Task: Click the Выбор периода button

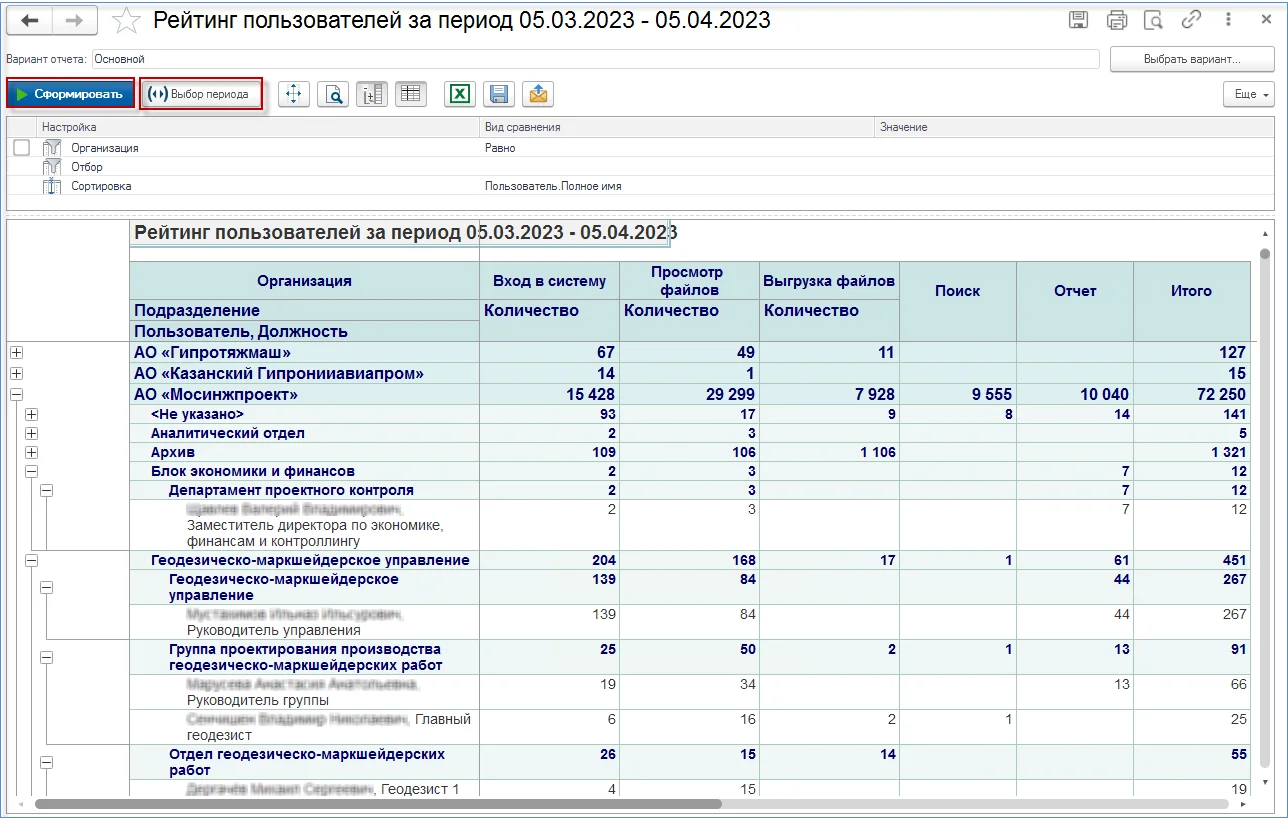Action: point(201,94)
